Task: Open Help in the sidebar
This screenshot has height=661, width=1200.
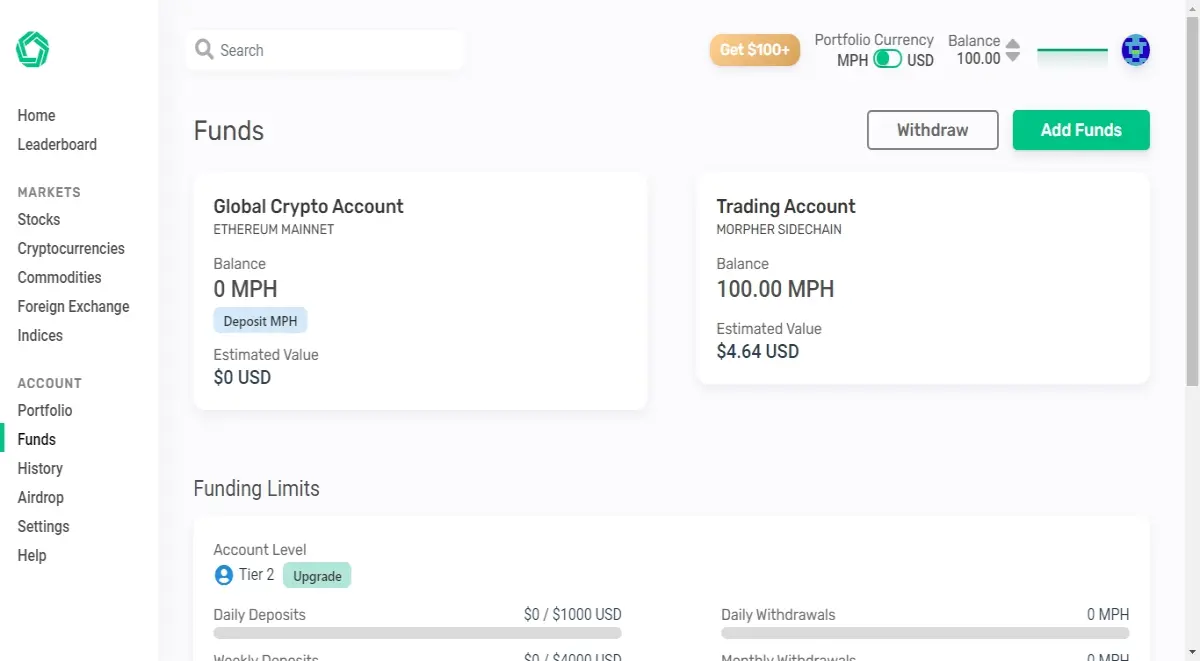Action: point(32,556)
